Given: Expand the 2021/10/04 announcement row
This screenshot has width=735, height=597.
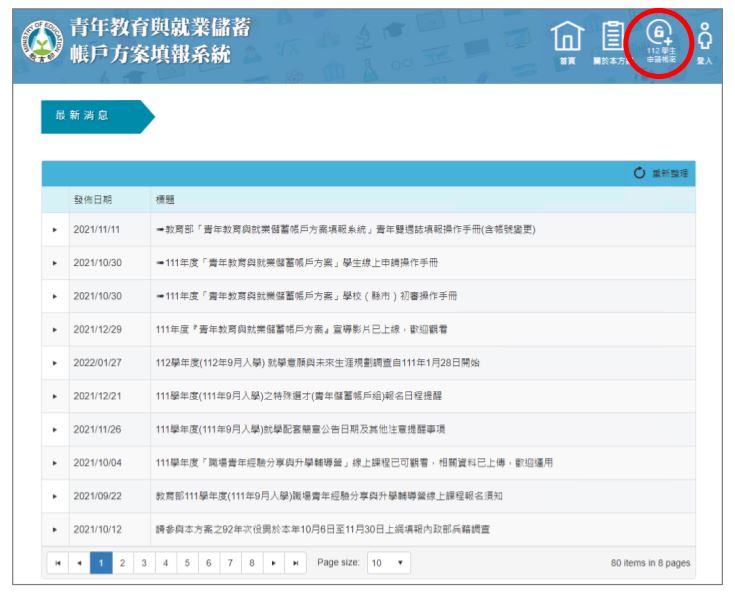Looking at the screenshot, I should click(x=55, y=463).
